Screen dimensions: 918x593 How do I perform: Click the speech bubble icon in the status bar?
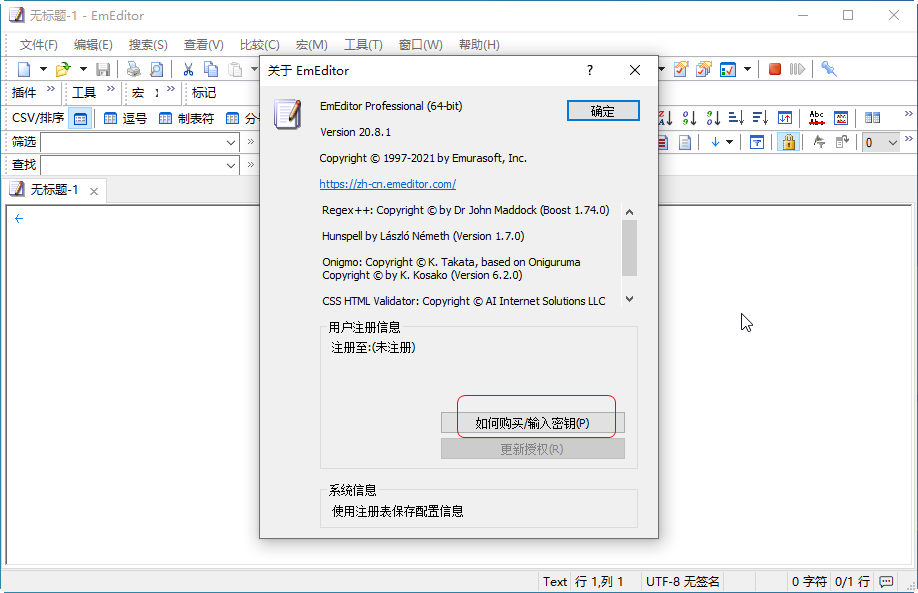(886, 581)
